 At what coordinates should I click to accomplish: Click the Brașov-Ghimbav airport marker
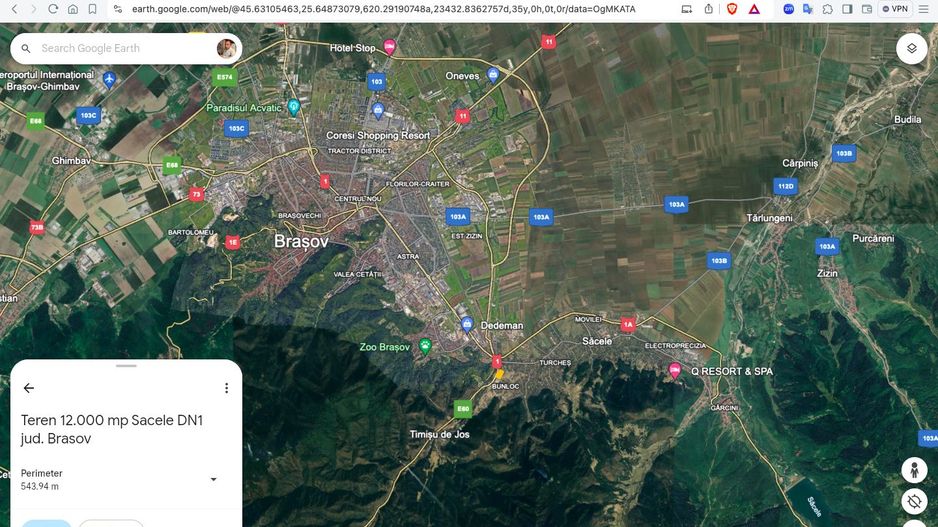[109, 79]
